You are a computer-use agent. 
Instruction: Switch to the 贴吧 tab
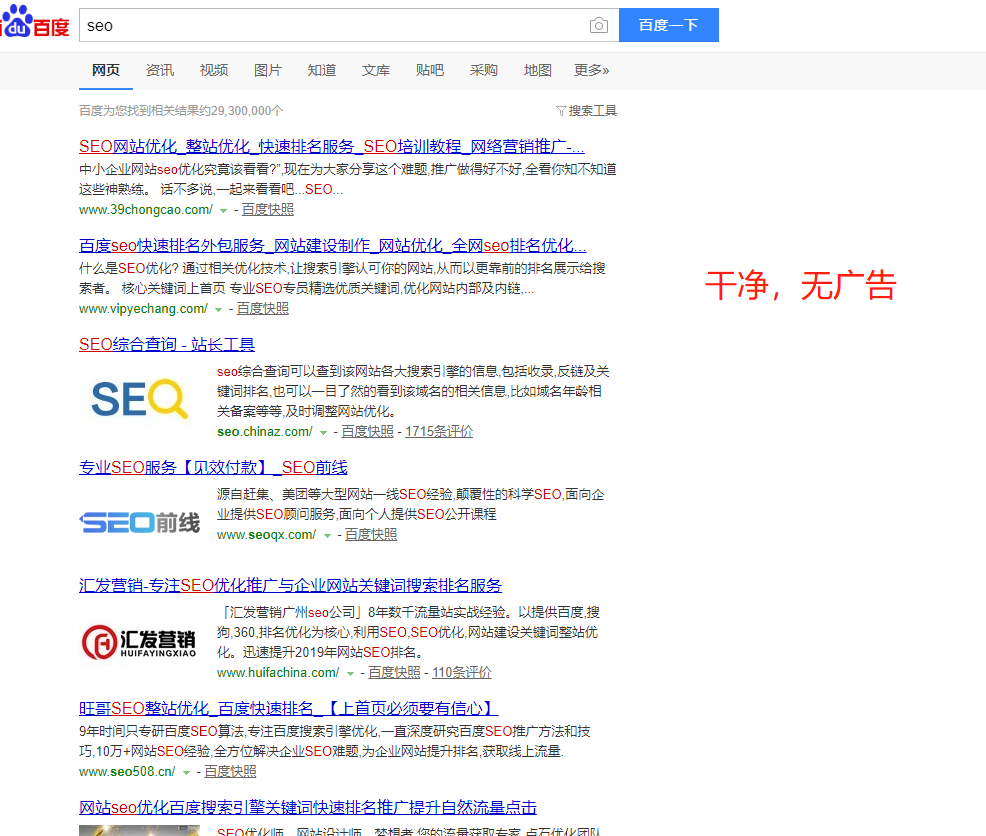point(430,70)
